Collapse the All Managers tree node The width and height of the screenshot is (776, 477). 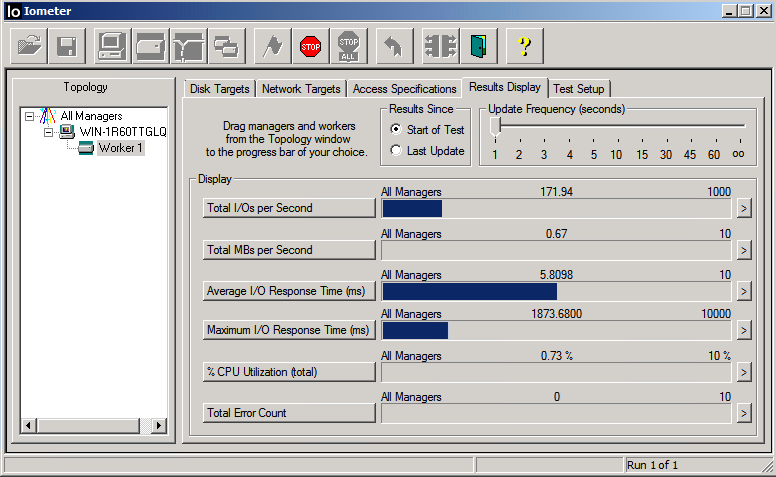pos(30,116)
